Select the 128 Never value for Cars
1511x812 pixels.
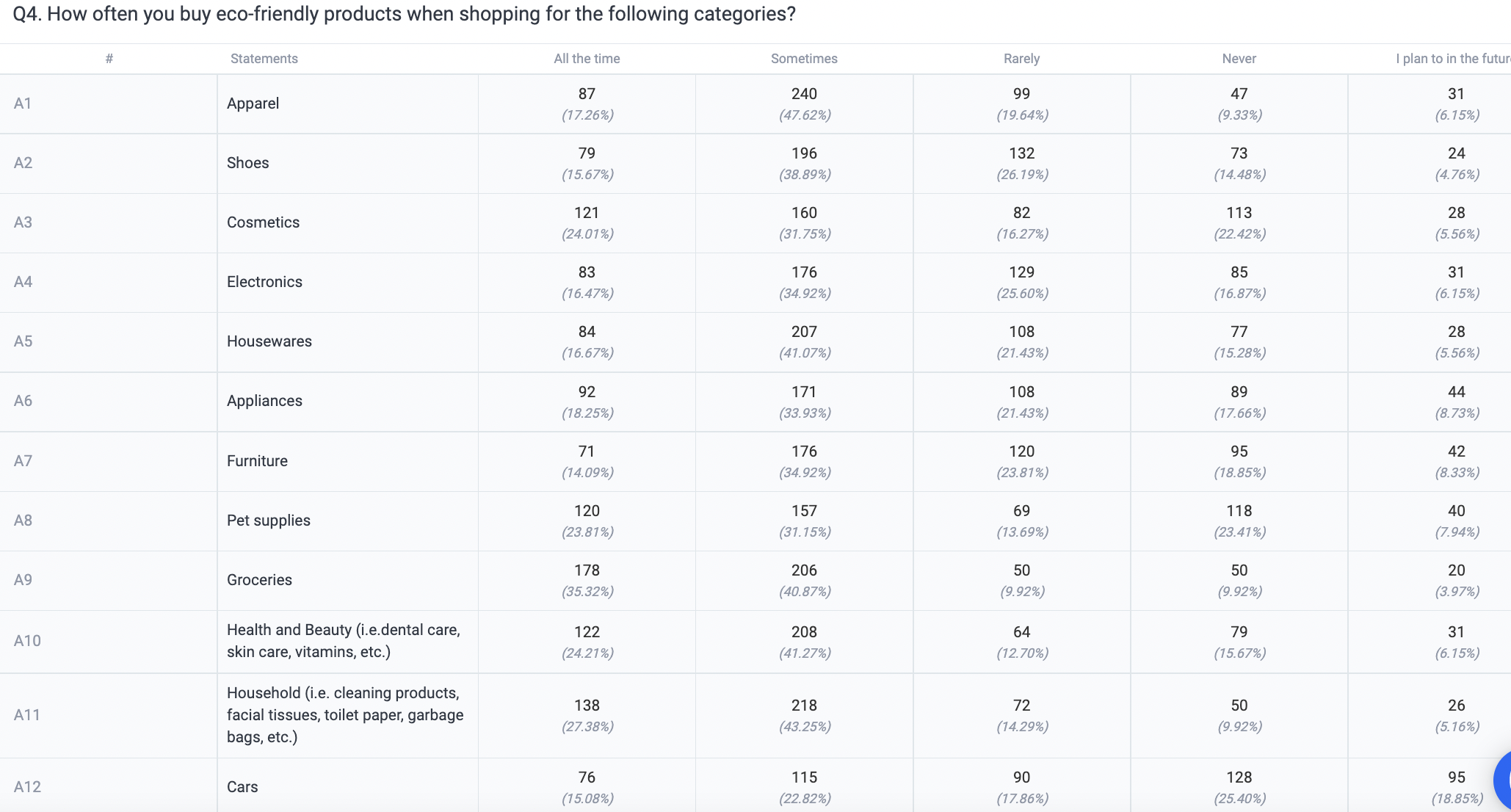pyautogui.click(x=1239, y=777)
